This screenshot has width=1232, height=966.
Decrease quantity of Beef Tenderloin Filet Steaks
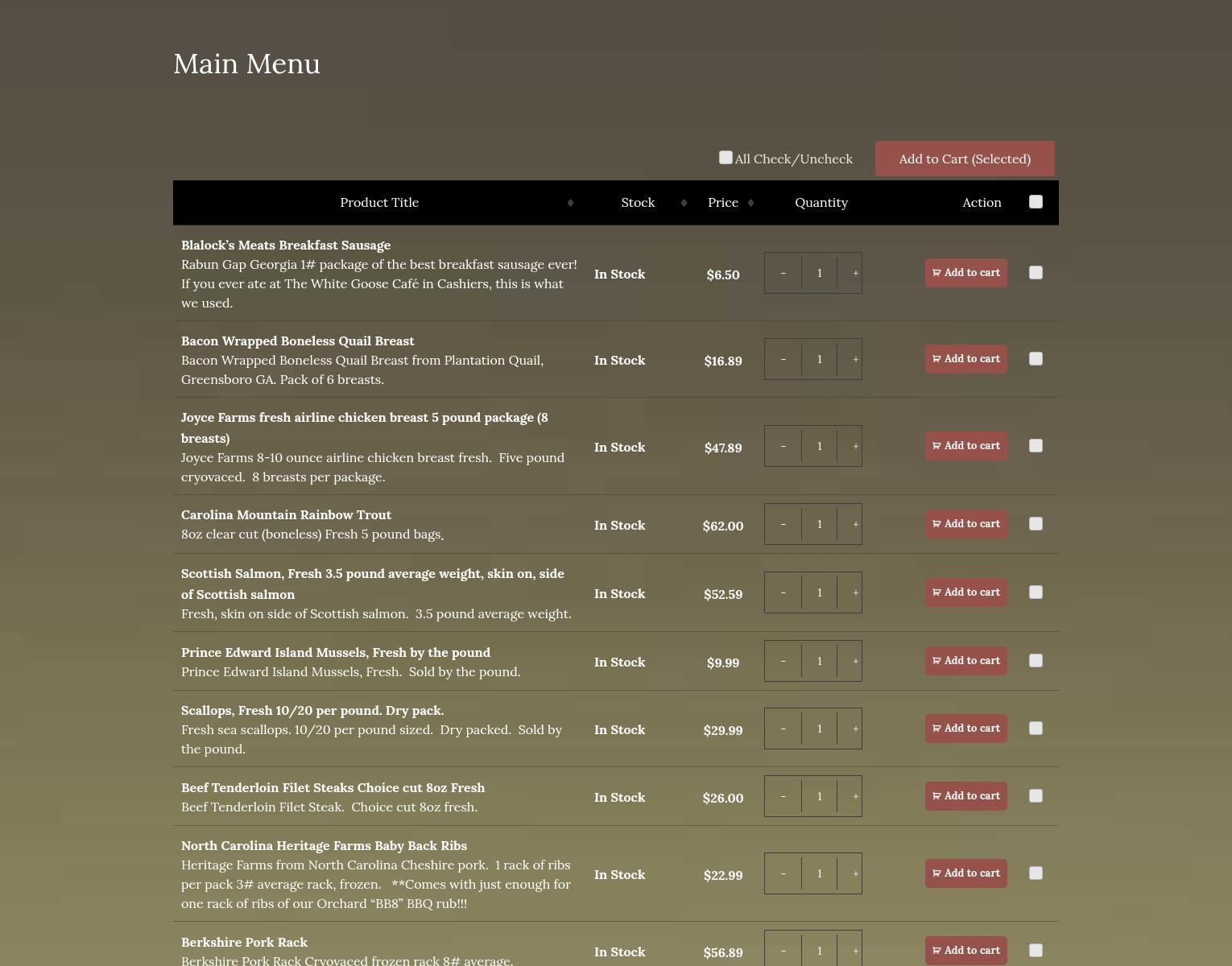pos(783,796)
